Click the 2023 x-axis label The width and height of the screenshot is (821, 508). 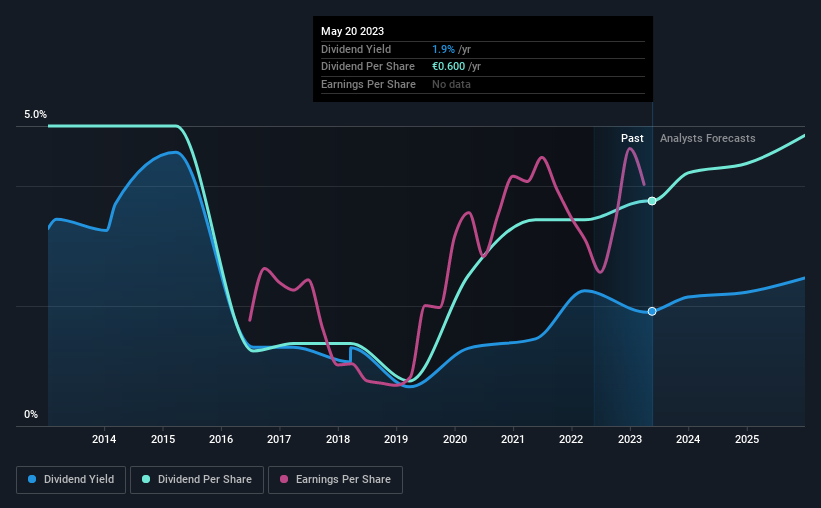[630, 439]
